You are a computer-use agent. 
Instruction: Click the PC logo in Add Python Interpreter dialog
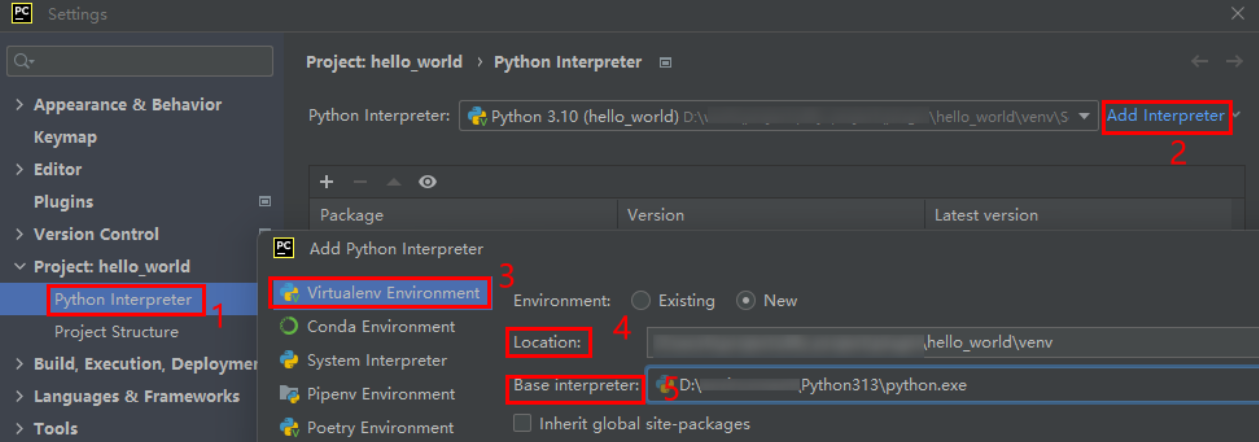[x=284, y=248]
